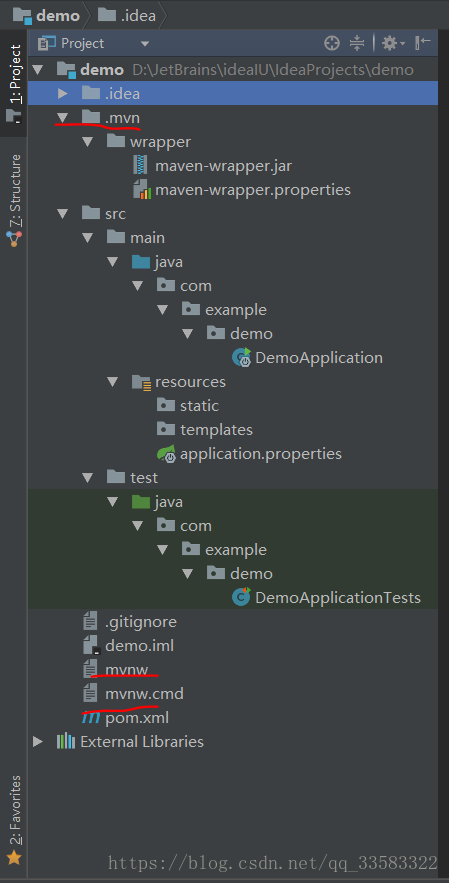Select demo in the breadcrumb bar
Image resolution: width=449 pixels, height=883 pixels.
[46, 15]
